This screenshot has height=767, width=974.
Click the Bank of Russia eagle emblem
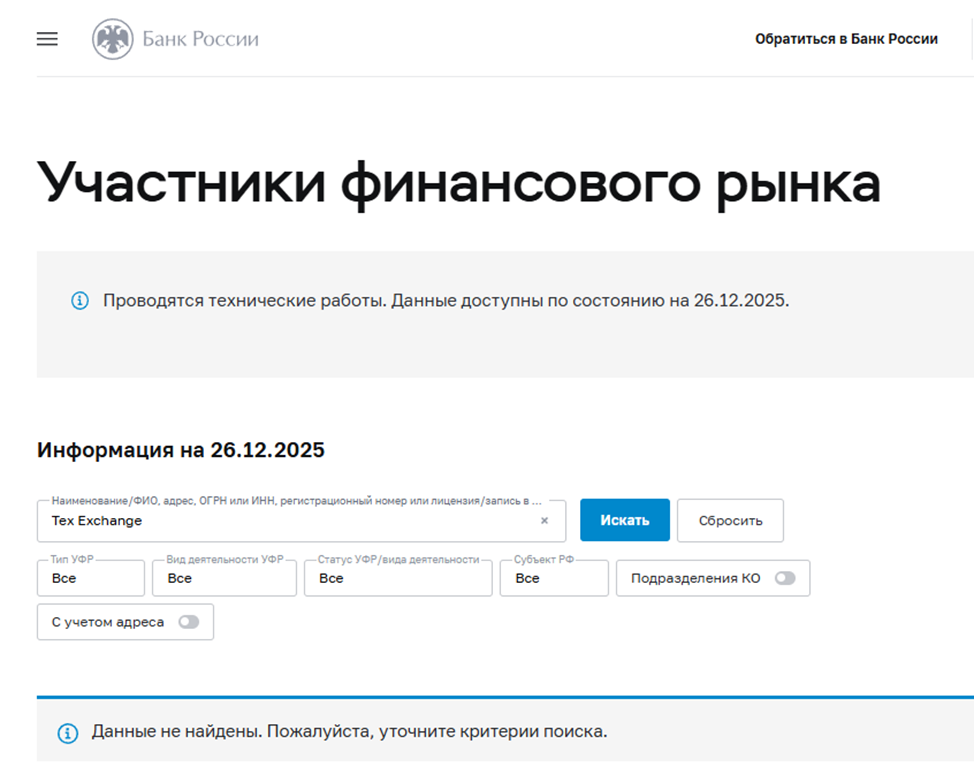click(x=112, y=40)
